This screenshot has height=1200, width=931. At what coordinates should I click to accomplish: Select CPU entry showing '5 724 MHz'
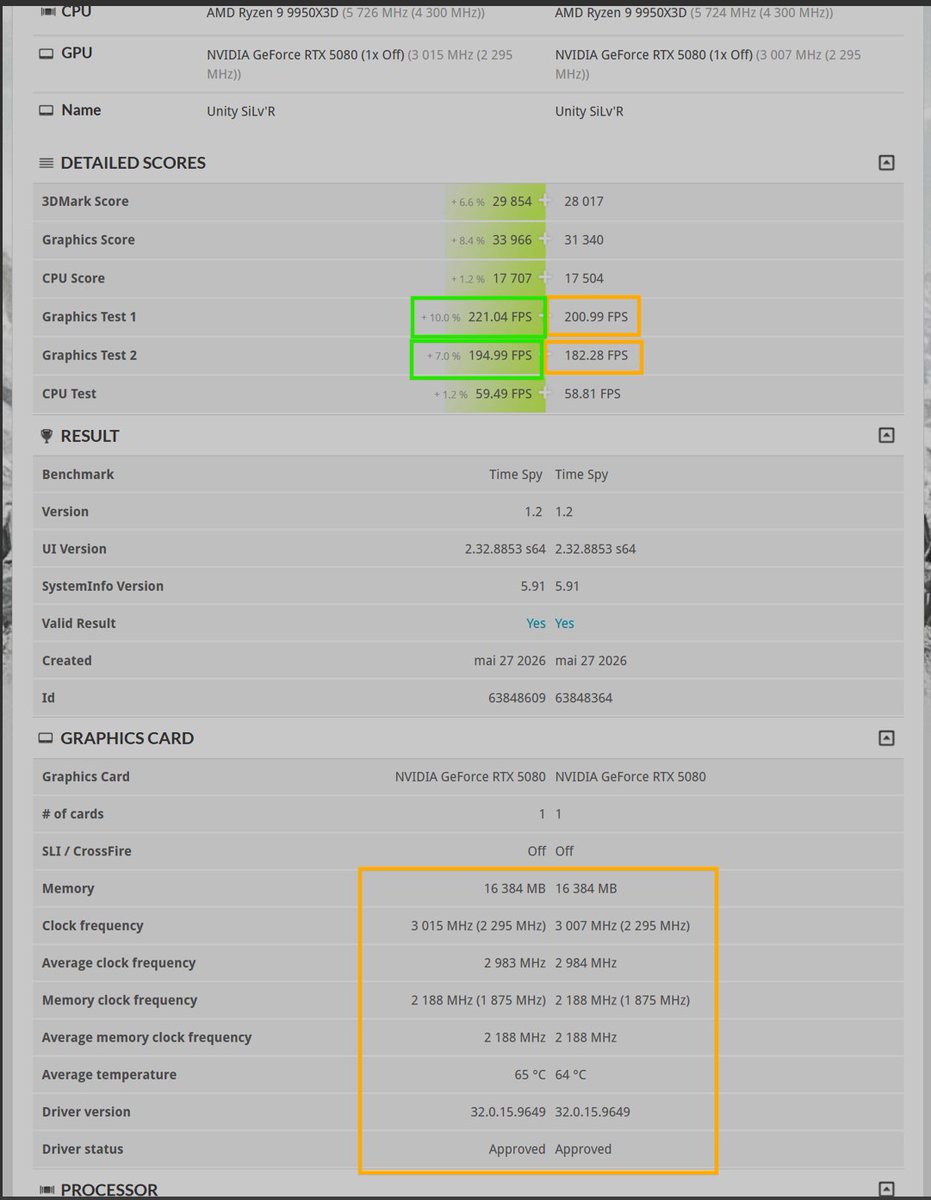tap(694, 13)
